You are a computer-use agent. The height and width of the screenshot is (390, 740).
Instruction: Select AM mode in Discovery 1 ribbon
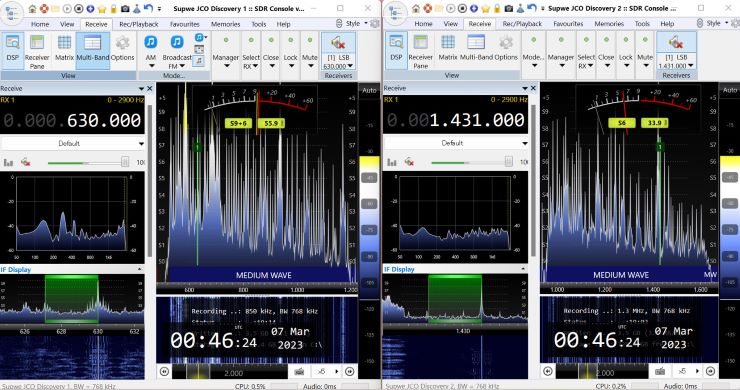click(151, 51)
